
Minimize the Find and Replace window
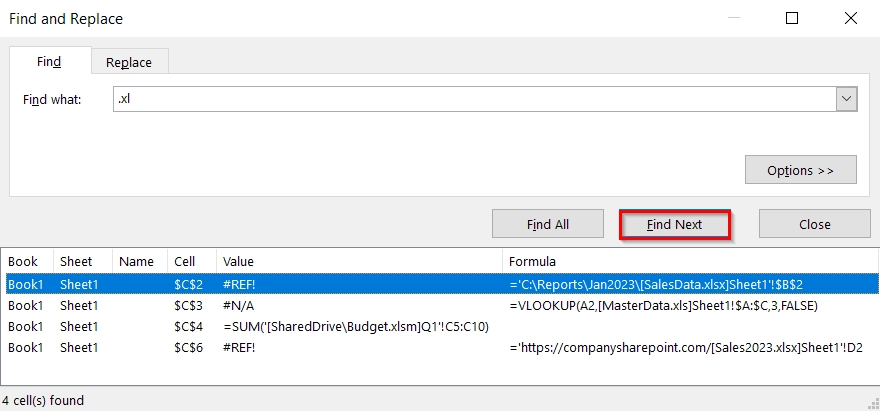pyautogui.click(x=733, y=18)
